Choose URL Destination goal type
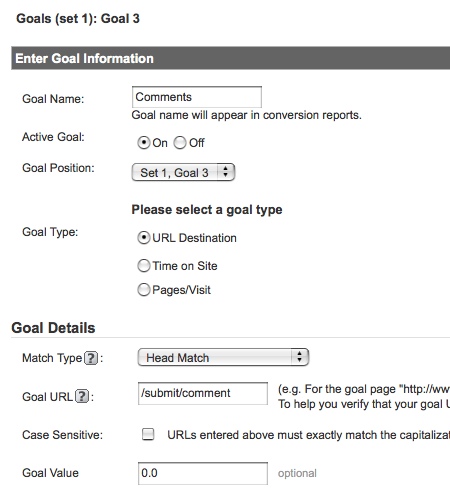 pos(144,238)
